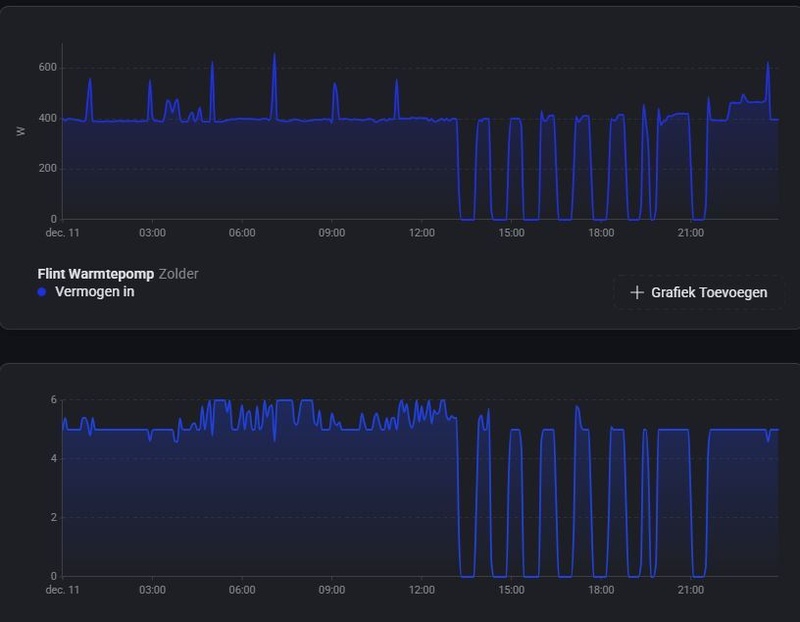
Task: Click the dec. 11 date label on bottom chart
Action: [62, 590]
